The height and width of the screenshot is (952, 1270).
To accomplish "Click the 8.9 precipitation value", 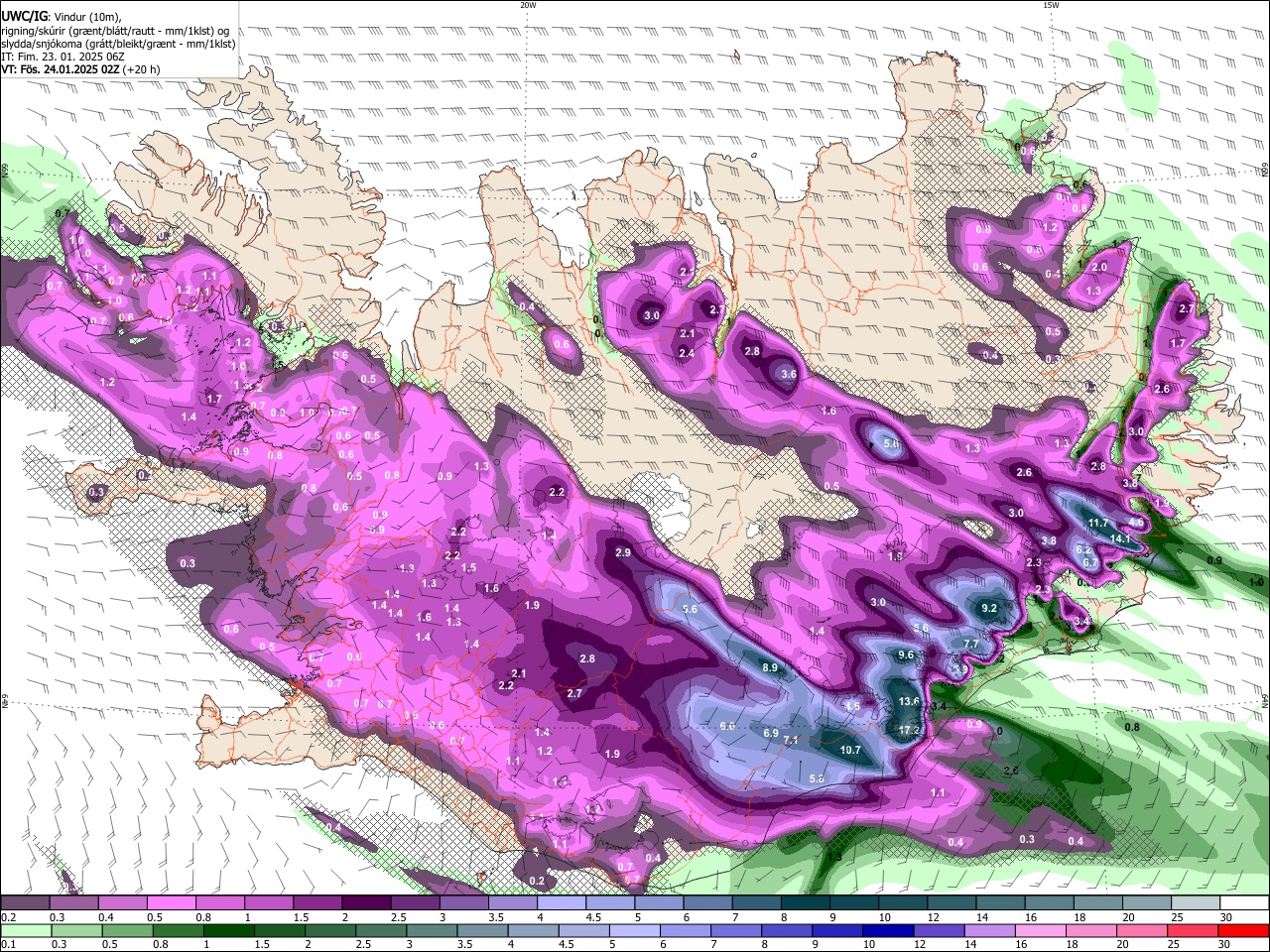I will 770,667.
